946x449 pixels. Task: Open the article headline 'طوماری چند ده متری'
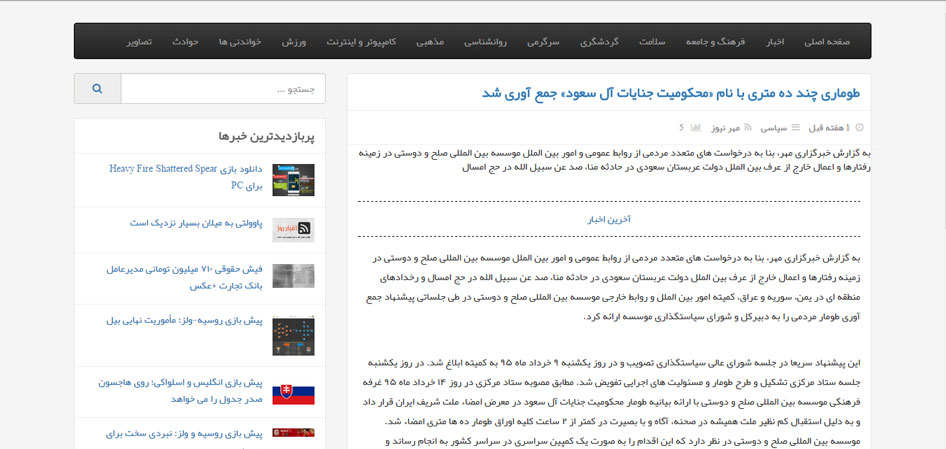671,93
